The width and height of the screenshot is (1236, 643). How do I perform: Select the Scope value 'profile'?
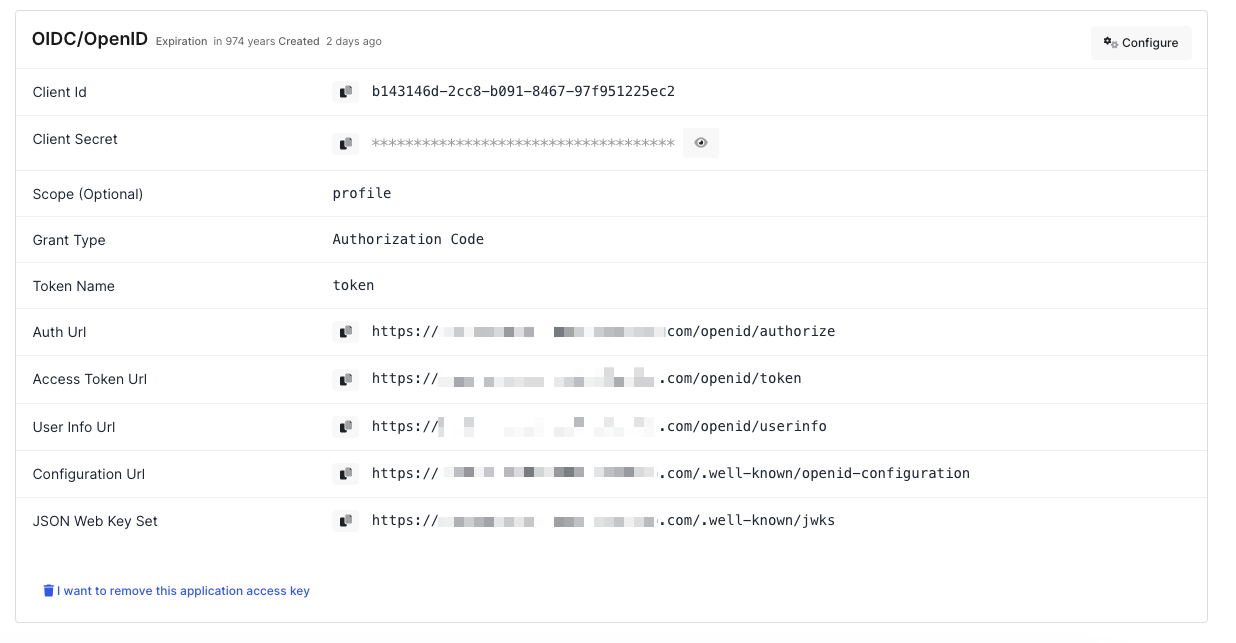tap(362, 192)
